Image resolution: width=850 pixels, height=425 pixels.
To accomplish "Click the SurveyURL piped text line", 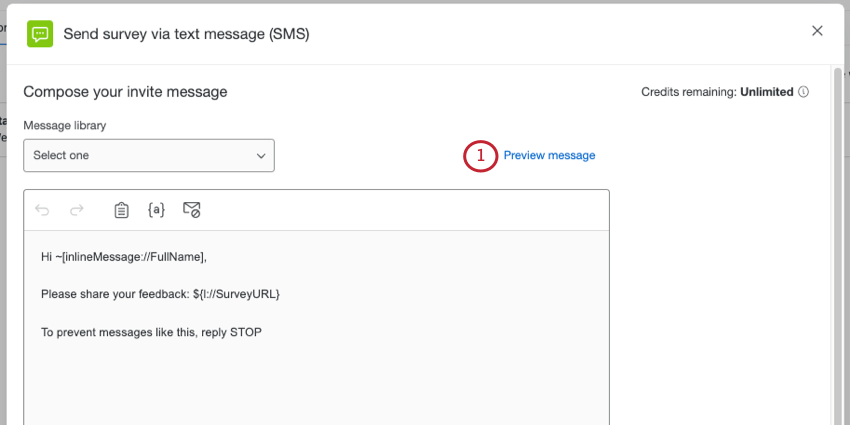I will (160, 294).
